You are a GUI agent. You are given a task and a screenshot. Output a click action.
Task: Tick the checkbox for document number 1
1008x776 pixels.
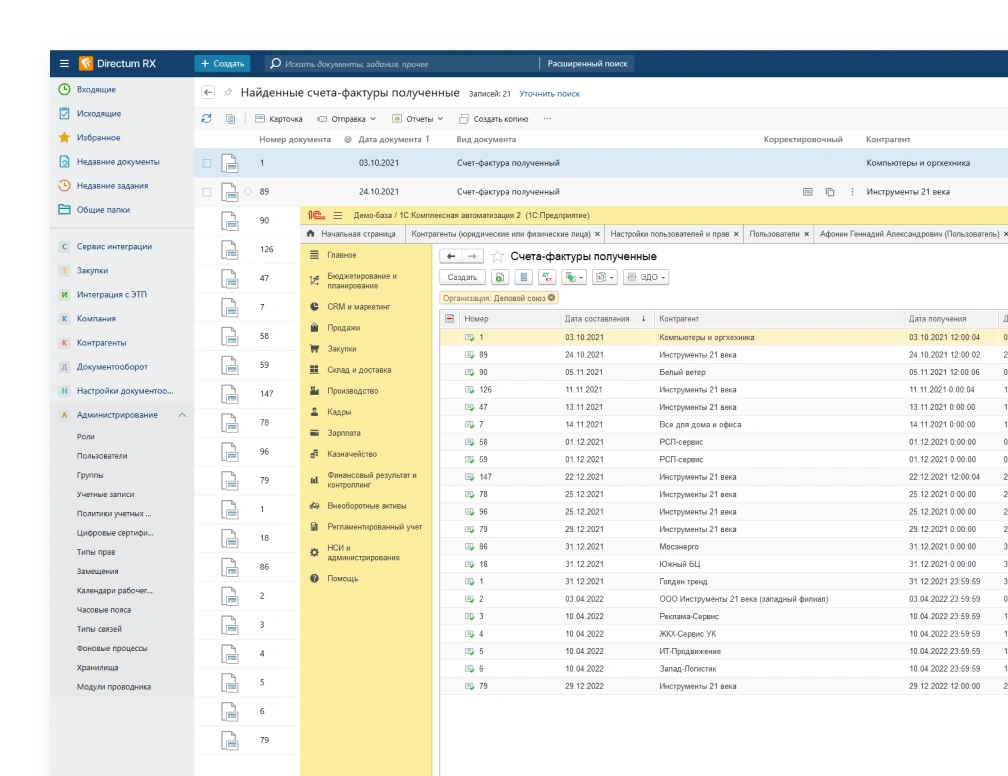tap(207, 163)
